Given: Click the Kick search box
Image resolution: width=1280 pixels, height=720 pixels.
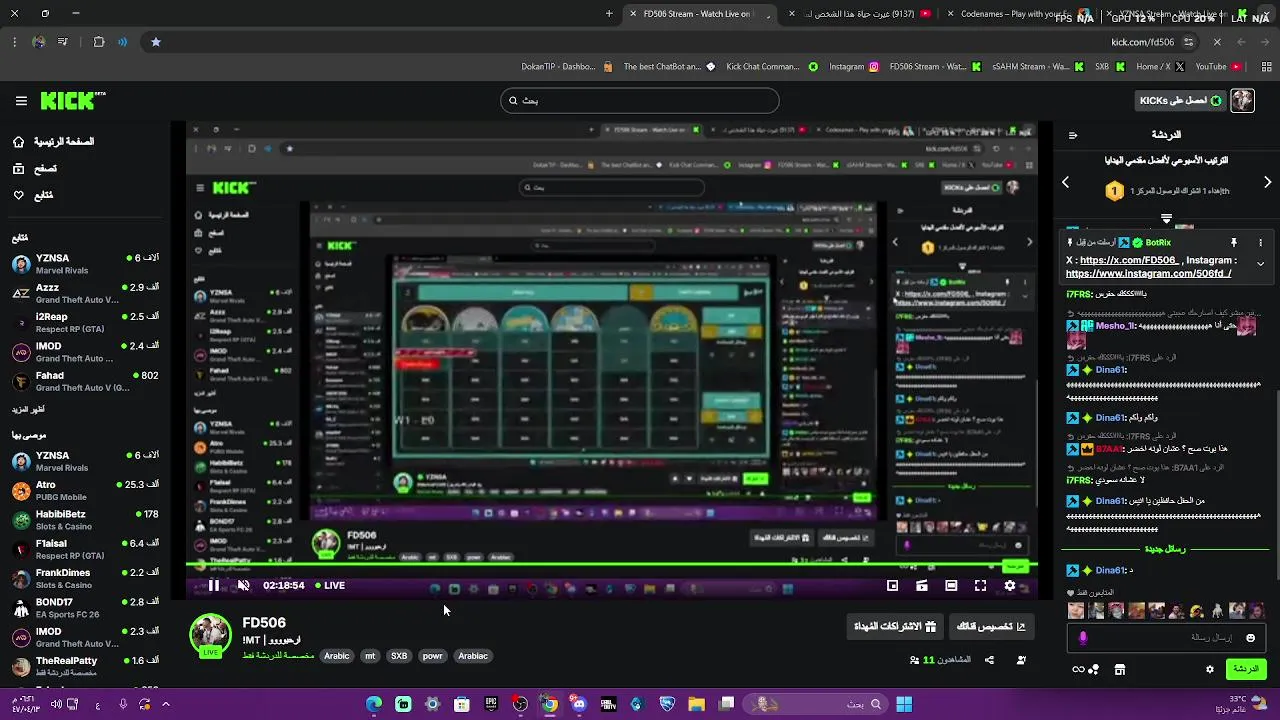Looking at the screenshot, I should click(640, 100).
